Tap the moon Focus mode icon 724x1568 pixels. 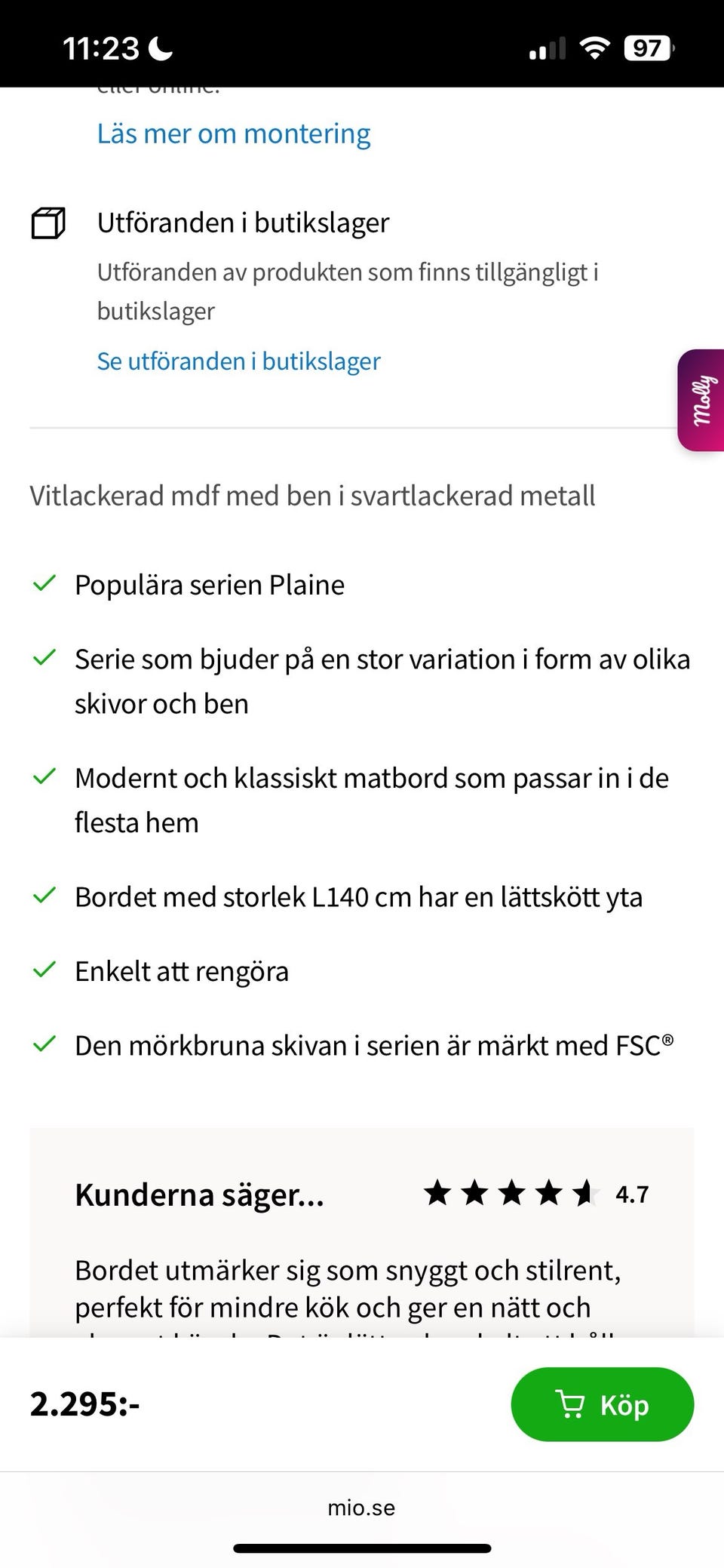[161, 49]
